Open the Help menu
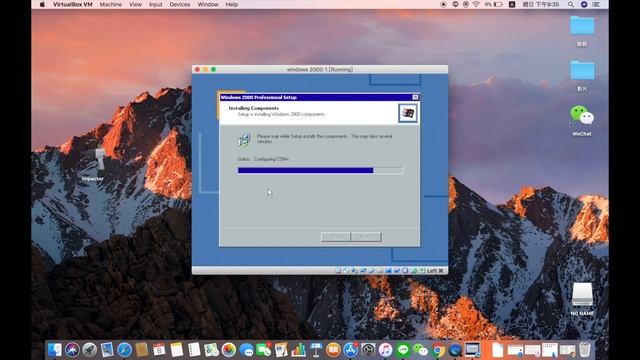The image size is (640, 360). tap(231, 4)
